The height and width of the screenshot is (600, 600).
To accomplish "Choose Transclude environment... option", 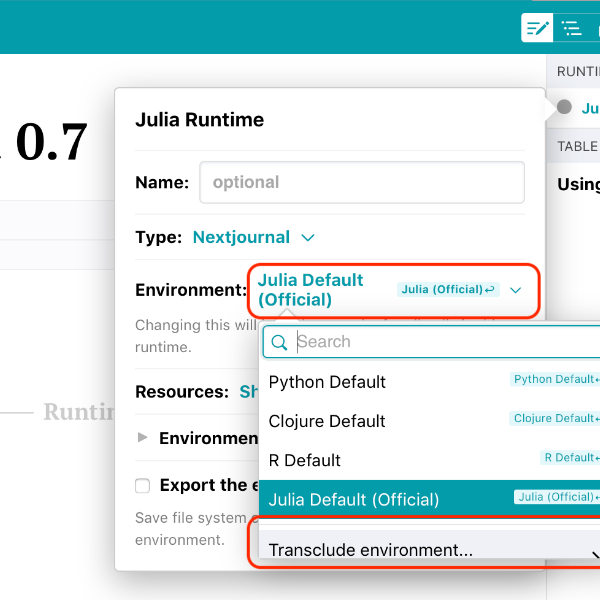I will pyautogui.click(x=371, y=550).
